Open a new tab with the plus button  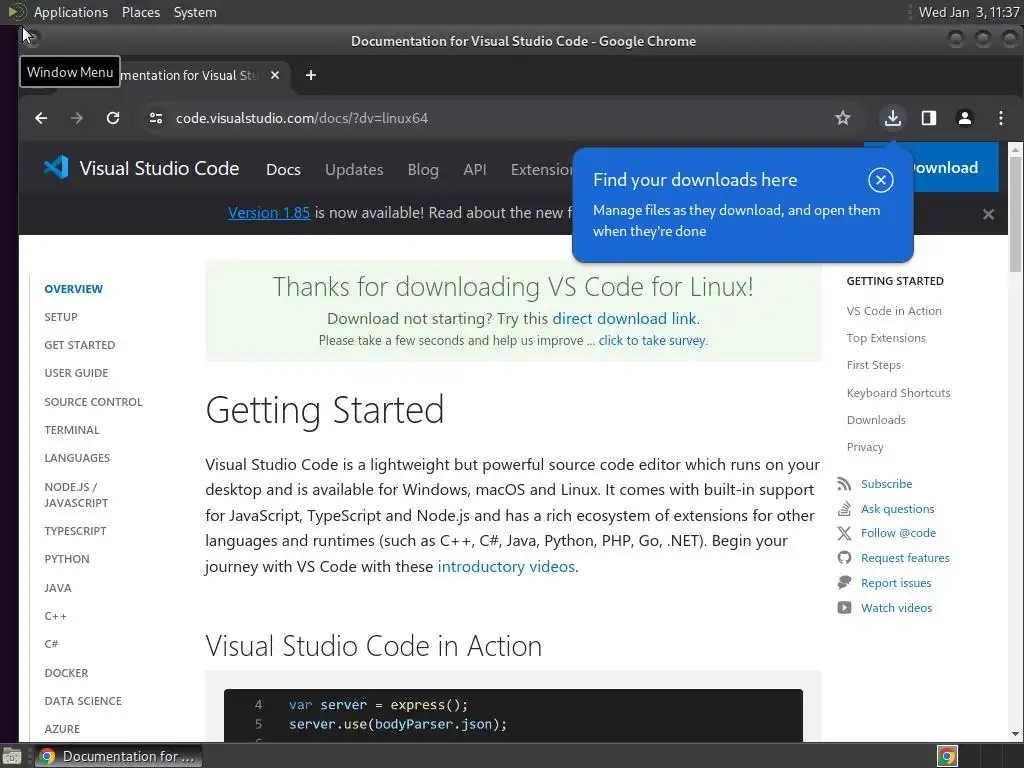coord(311,75)
